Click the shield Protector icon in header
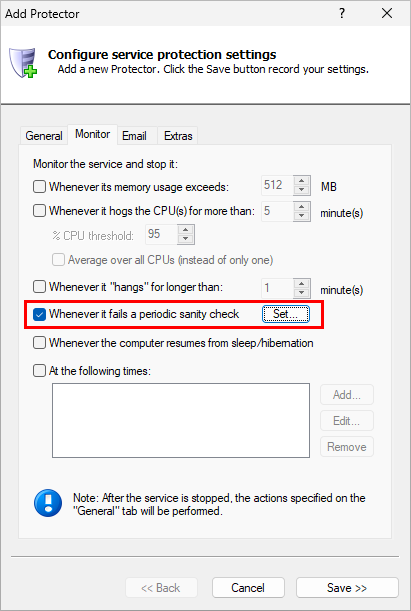 click(23, 62)
